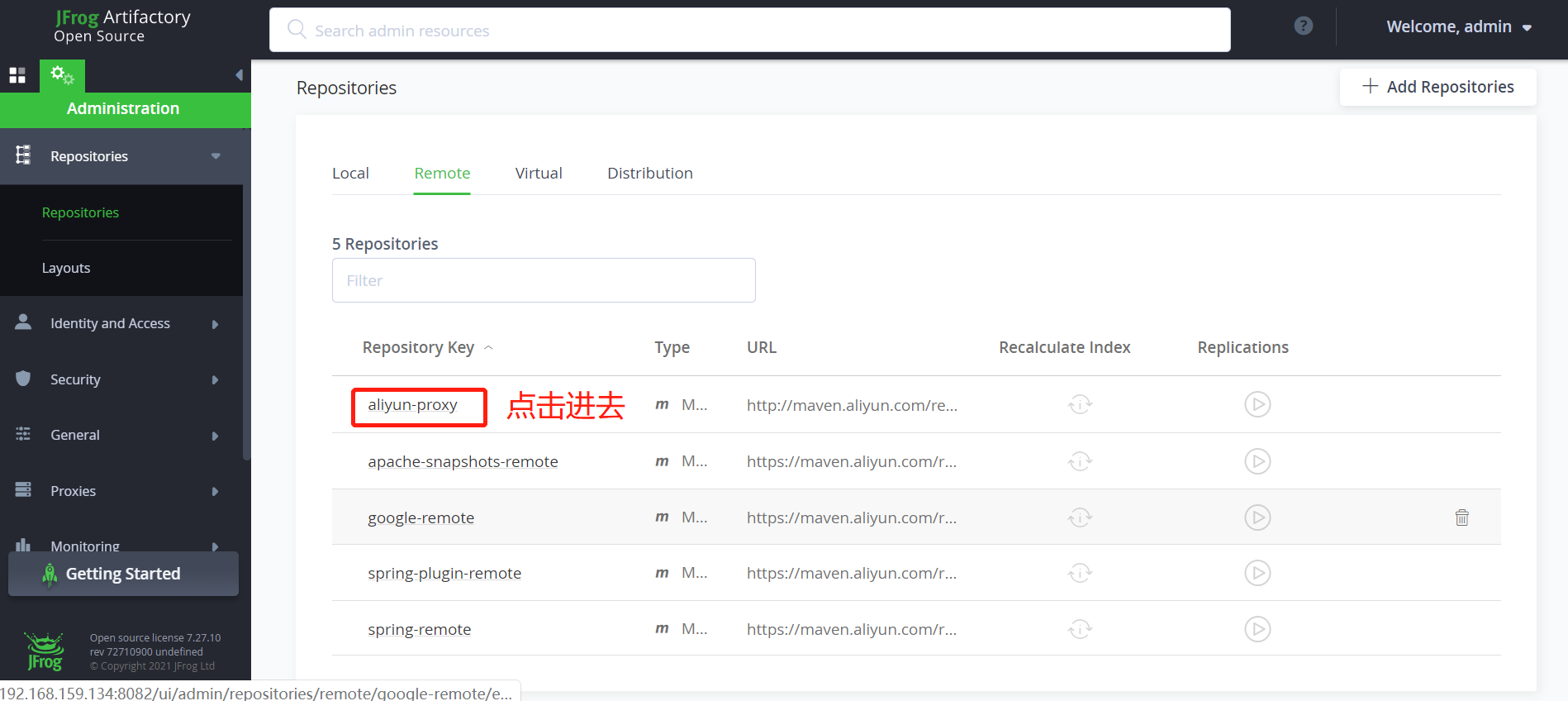Recalculate index for aliyun-proxy

[1080, 404]
